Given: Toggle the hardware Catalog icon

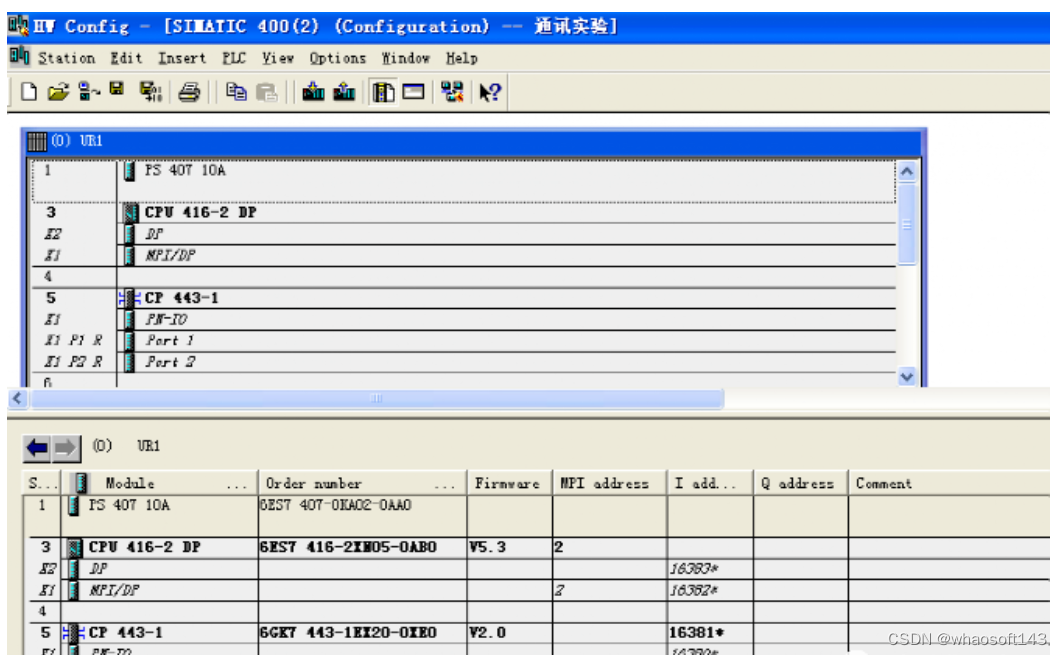Looking at the screenshot, I should [x=383, y=91].
